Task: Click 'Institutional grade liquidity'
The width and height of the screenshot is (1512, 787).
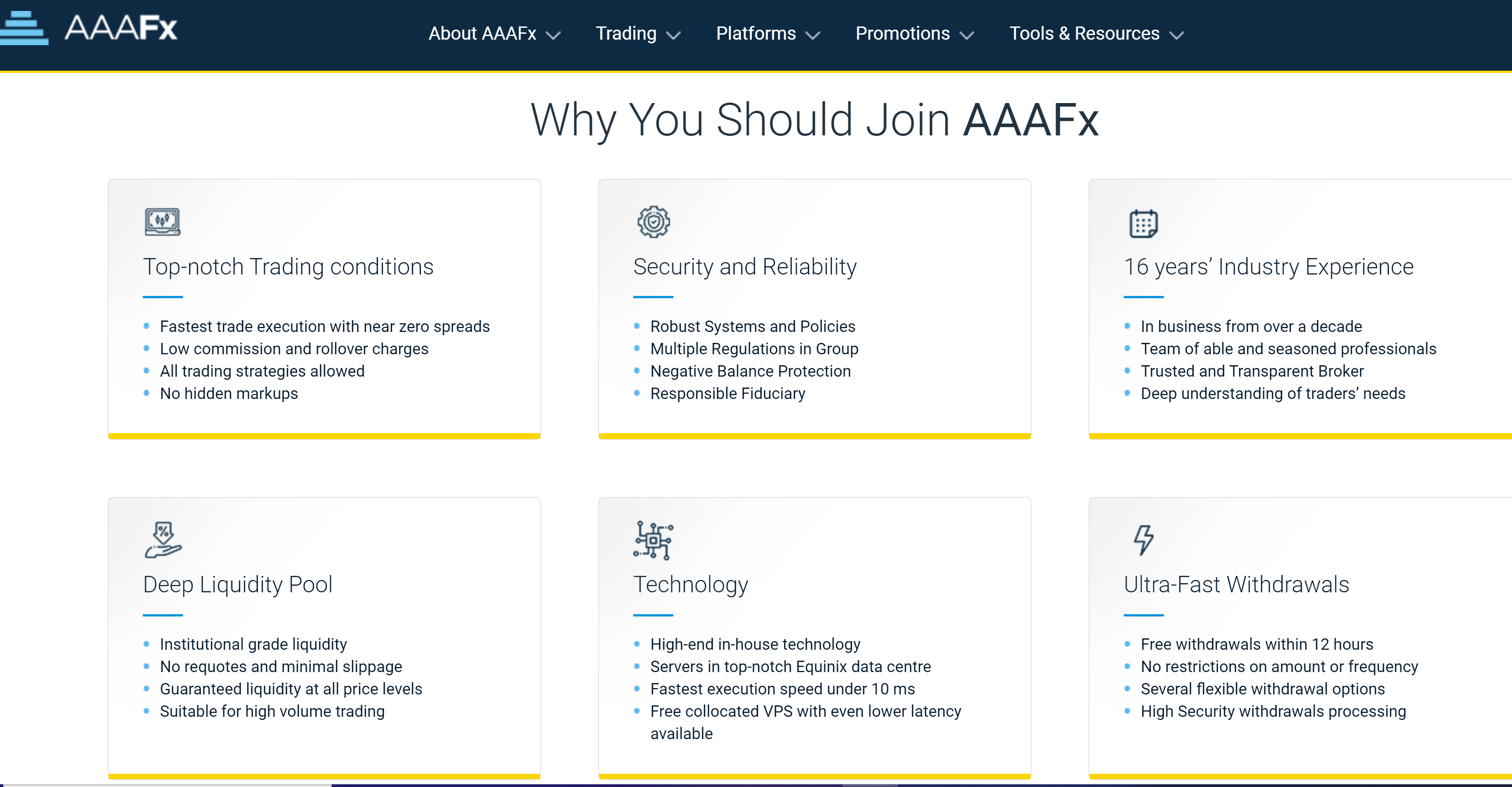Action: (x=253, y=644)
